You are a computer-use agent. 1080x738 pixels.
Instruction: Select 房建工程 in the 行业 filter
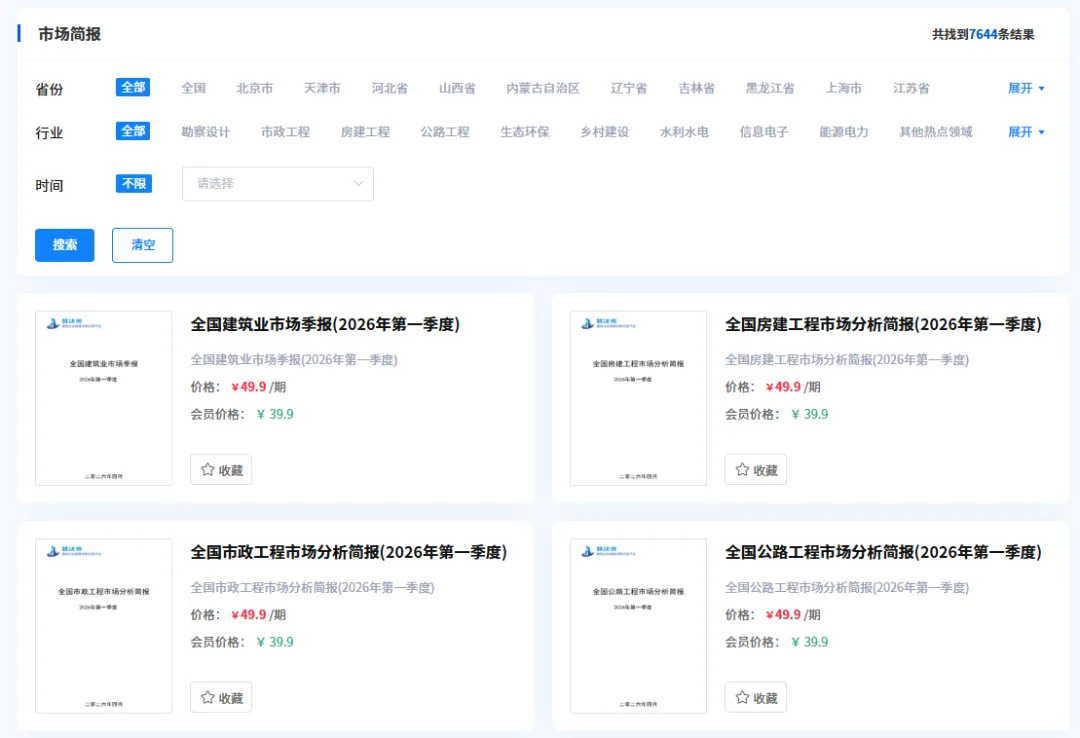pos(366,131)
